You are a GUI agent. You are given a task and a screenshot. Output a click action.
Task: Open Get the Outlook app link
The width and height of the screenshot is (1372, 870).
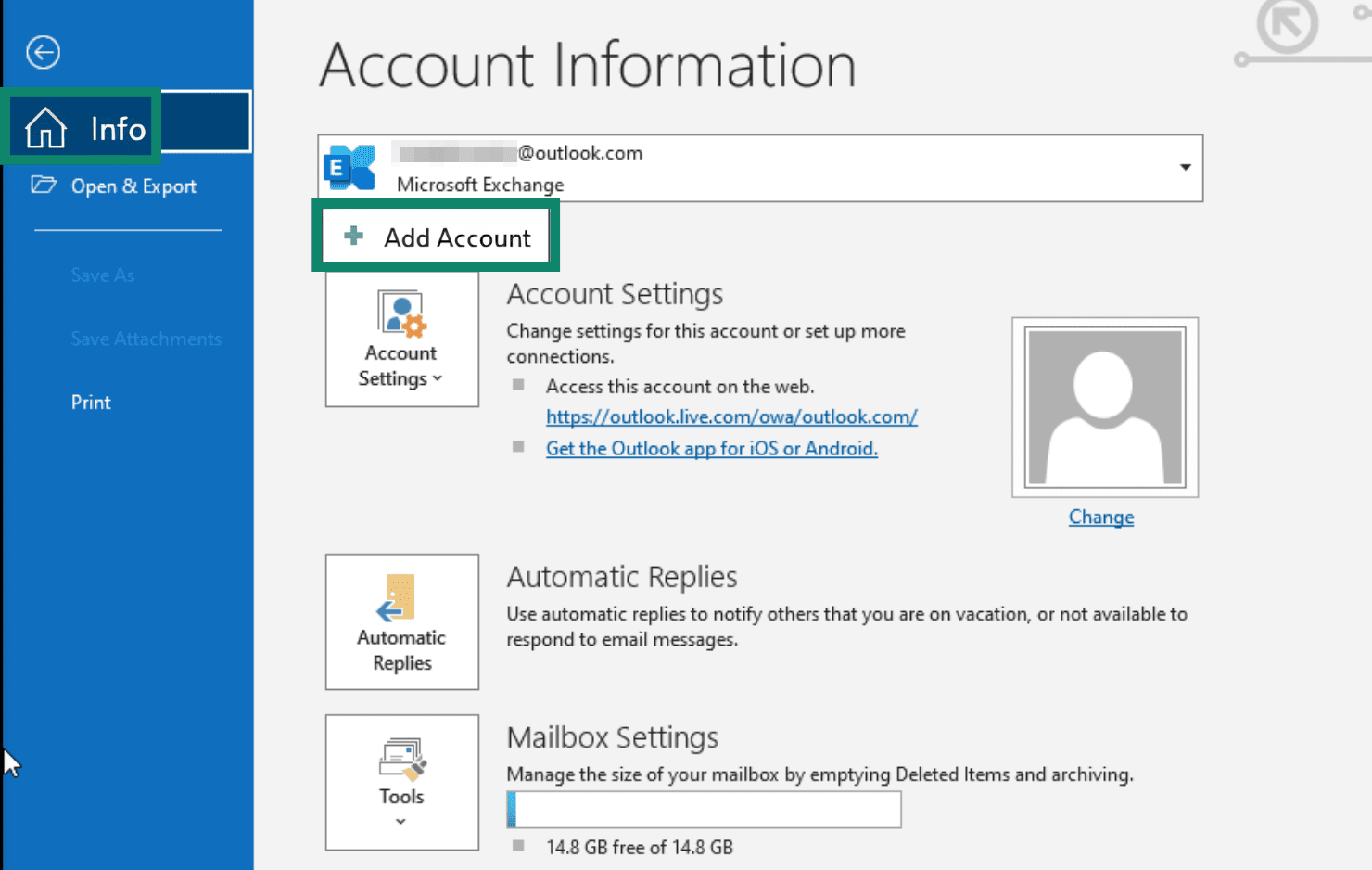coord(711,449)
